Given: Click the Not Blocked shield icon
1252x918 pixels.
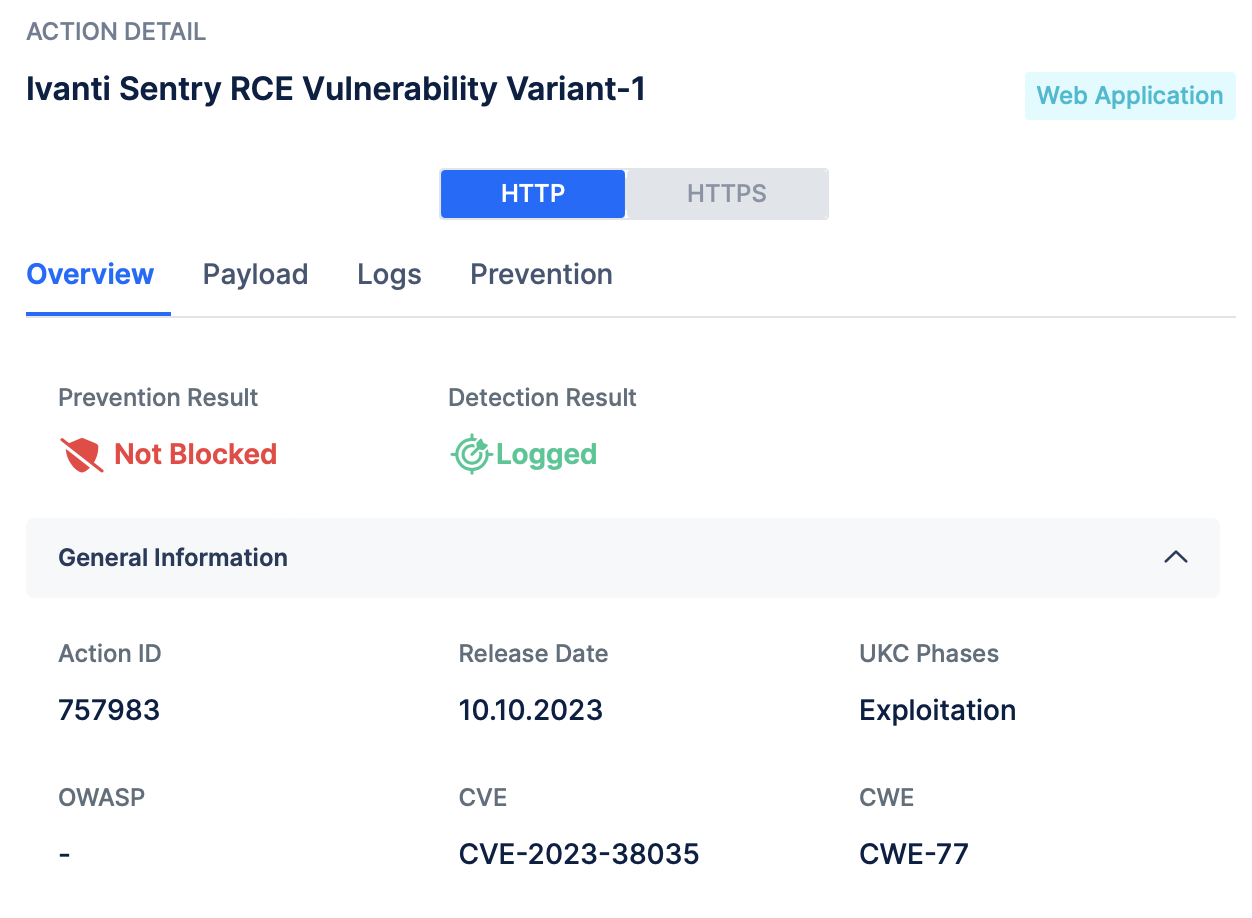Looking at the screenshot, I should 82,455.
